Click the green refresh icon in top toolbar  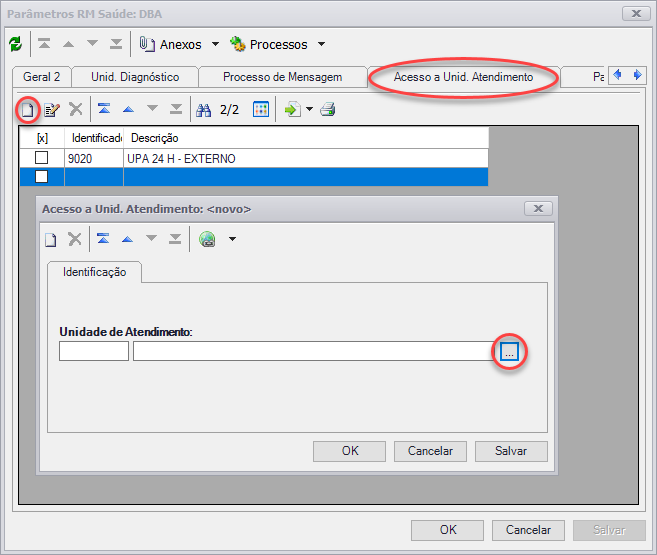(16, 44)
